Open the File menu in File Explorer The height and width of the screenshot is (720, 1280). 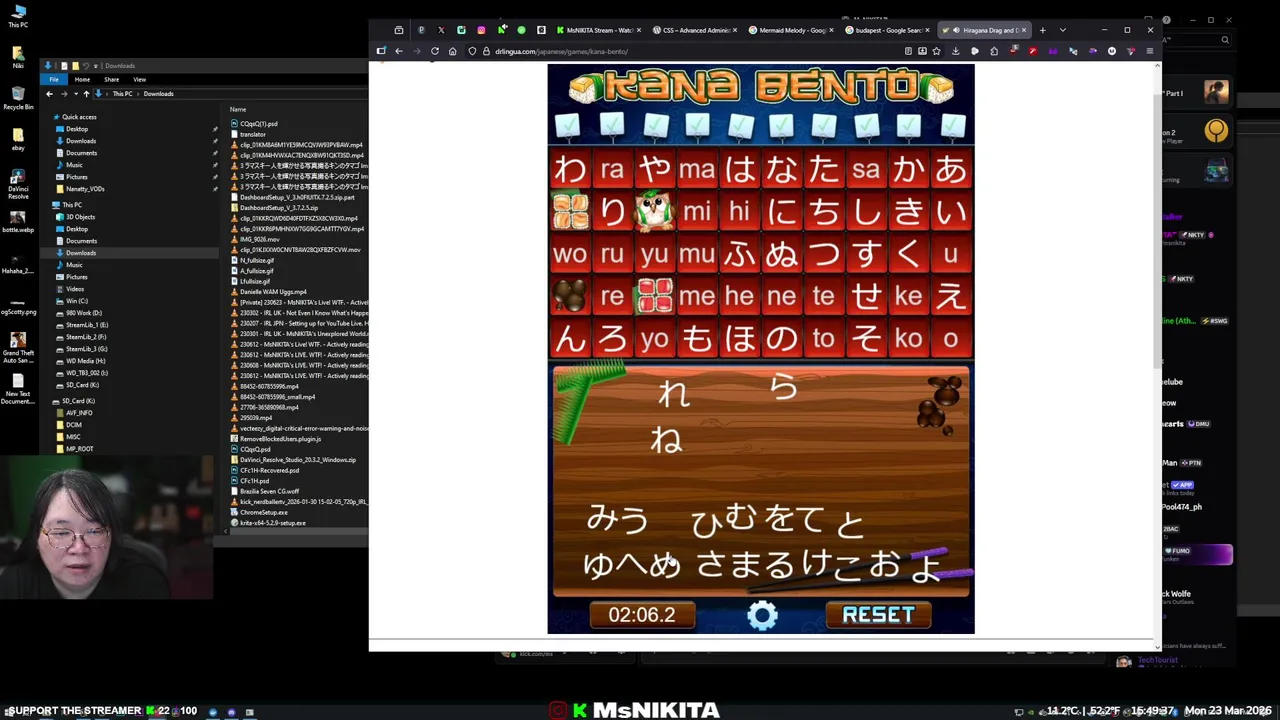click(x=54, y=79)
